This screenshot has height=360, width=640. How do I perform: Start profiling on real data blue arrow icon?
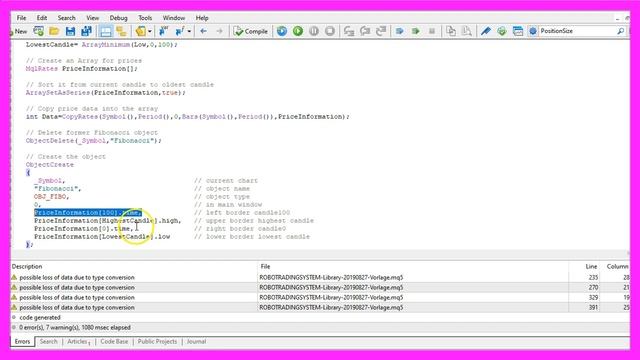click(400, 31)
